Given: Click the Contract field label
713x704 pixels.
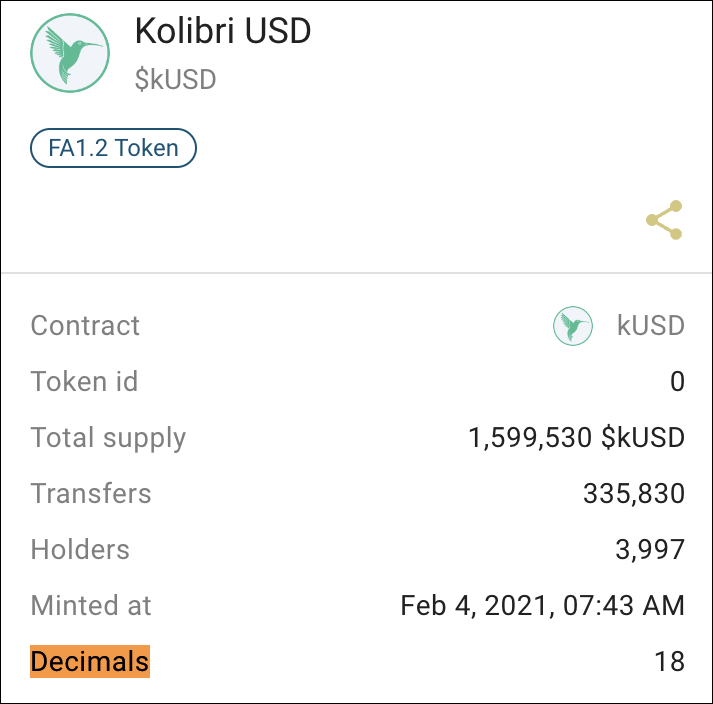Looking at the screenshot, I should [86, 326].
